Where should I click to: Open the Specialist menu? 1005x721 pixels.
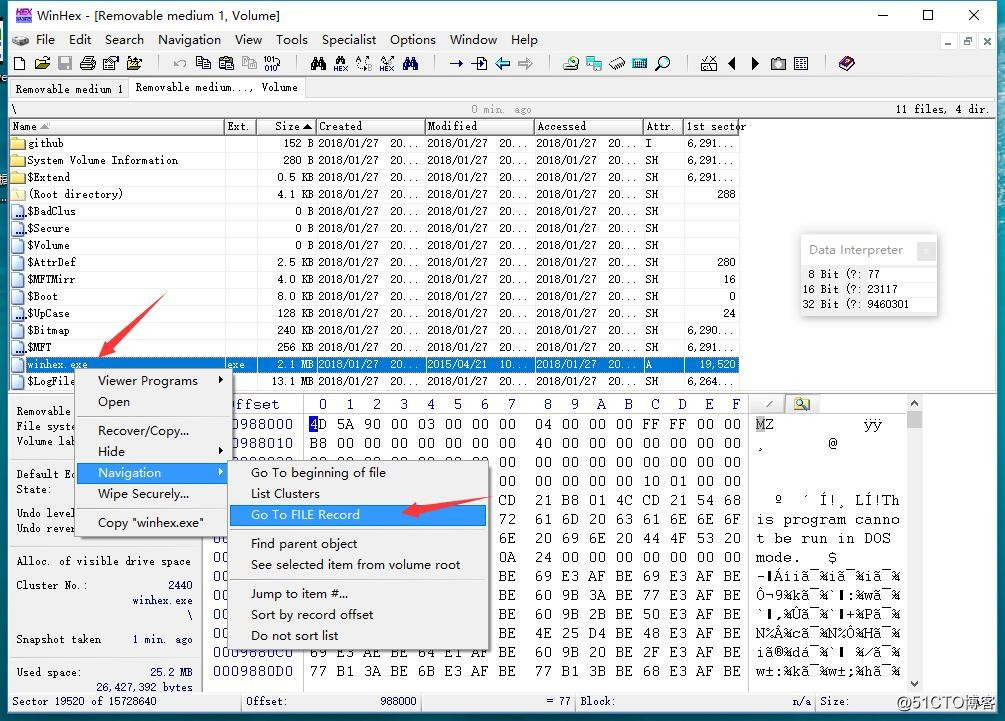pos(349,40)
